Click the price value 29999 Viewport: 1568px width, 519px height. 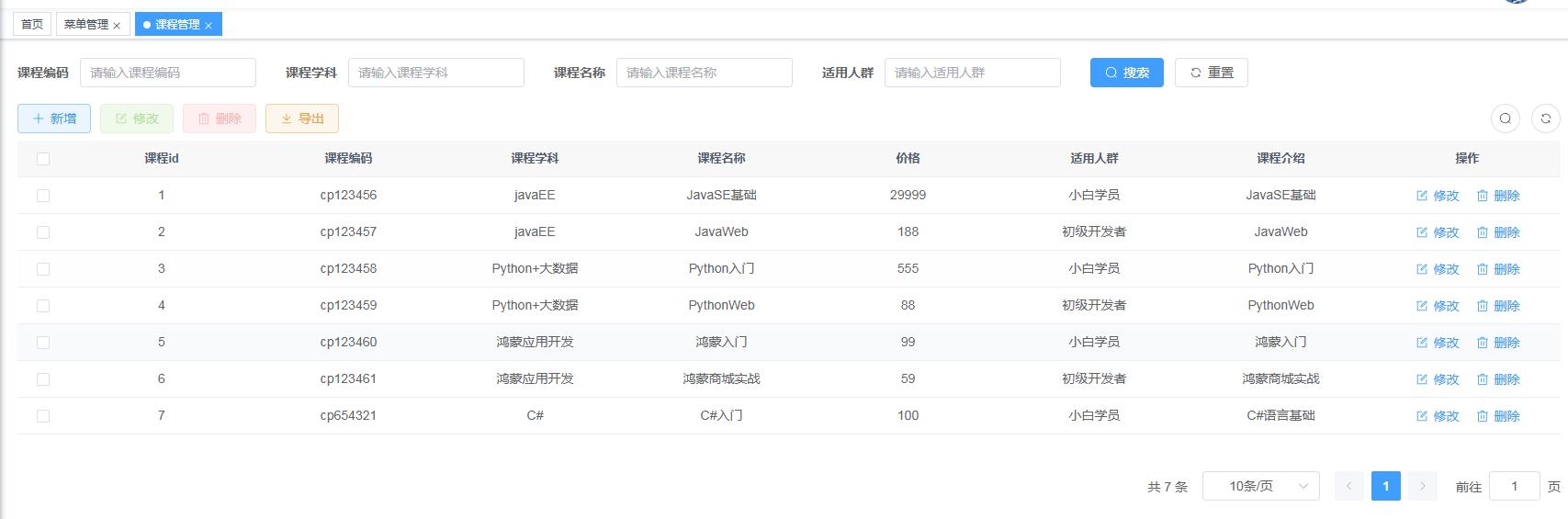(908, 195)
